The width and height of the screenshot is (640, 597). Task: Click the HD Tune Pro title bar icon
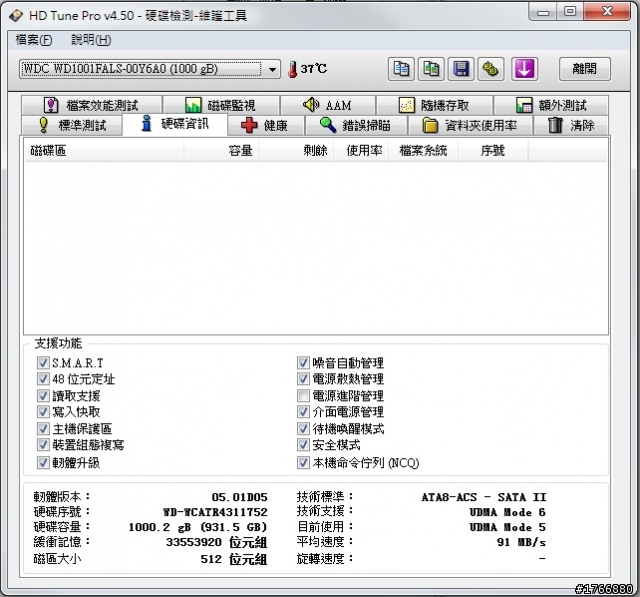coord(16,16)
